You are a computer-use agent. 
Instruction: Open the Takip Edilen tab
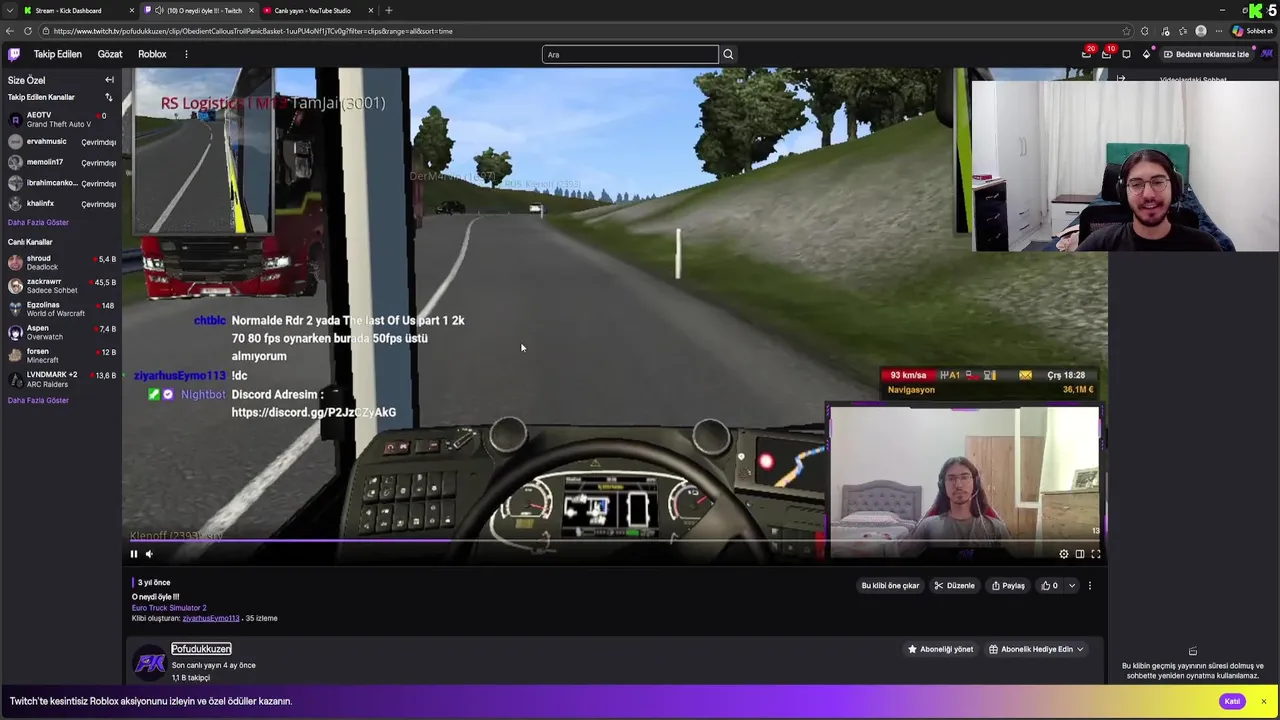(x=58, y=54)
